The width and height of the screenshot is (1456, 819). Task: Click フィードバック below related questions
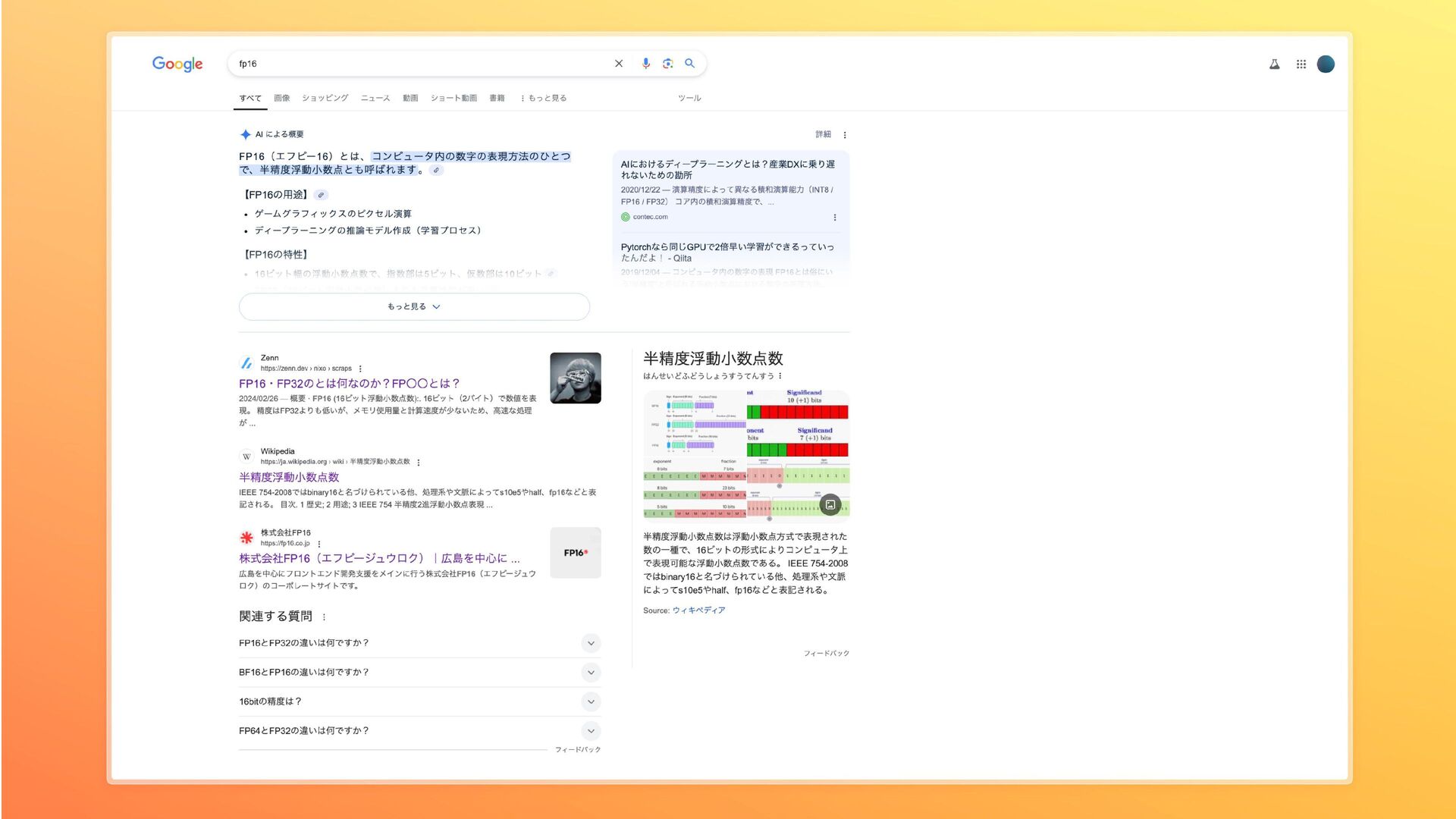tap(578, 749)
